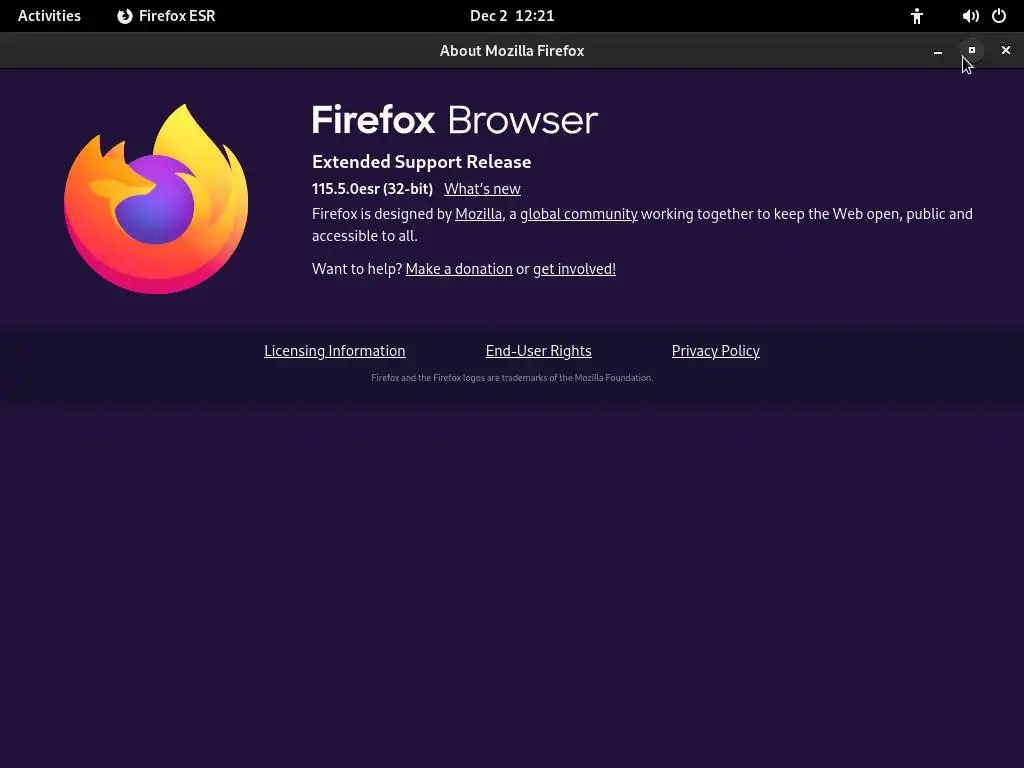Restore the About Mozilla Firefox window size
Screen dimensions: 1024x768
[972, 50]
